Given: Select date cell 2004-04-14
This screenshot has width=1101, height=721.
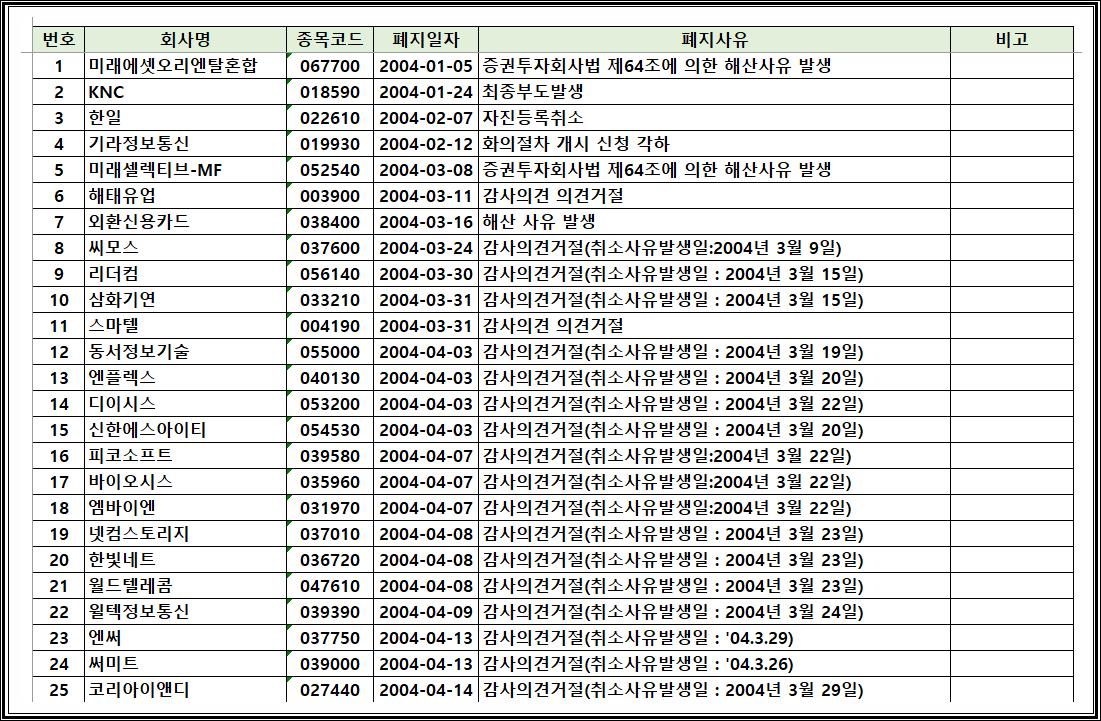Looking at the screenshot, I should (x=426, y=689).
